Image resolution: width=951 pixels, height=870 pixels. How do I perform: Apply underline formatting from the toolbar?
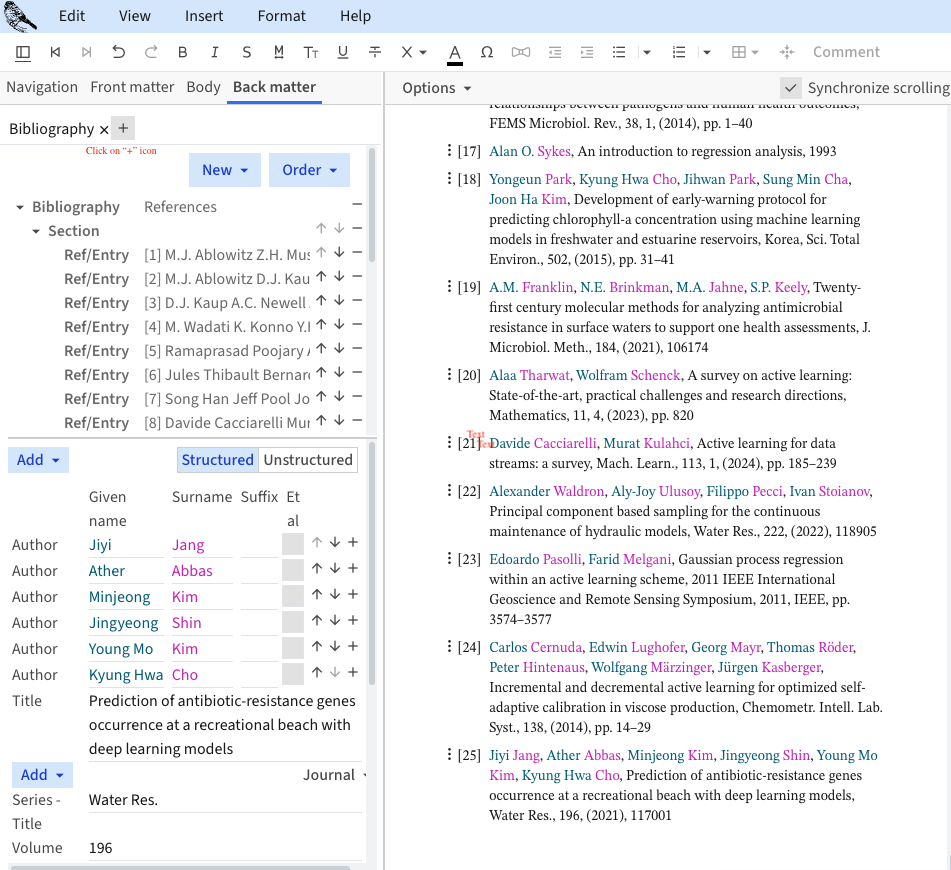[x=343, y=52]
